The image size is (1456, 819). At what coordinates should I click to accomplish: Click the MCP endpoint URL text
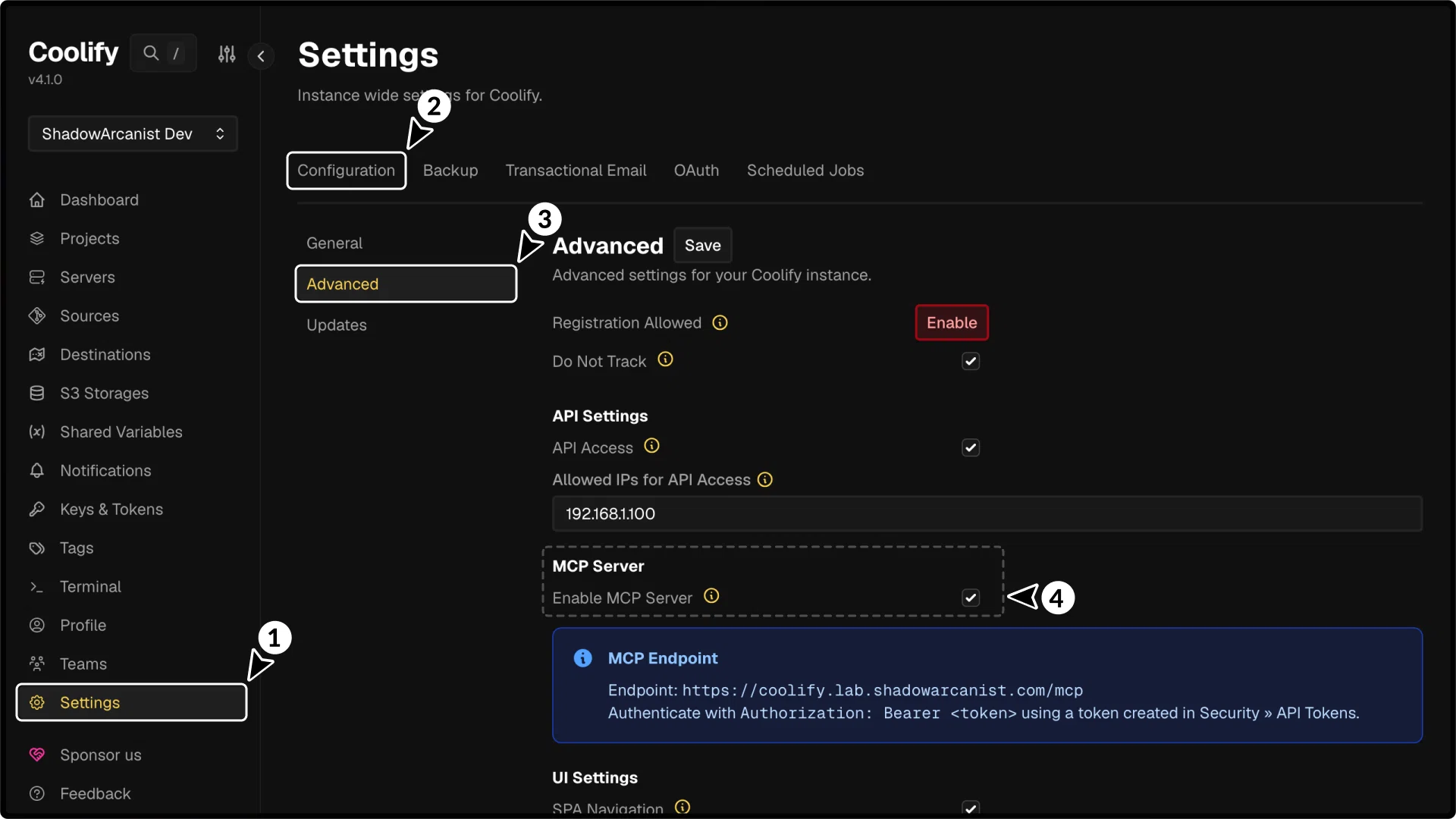point(883,691)
